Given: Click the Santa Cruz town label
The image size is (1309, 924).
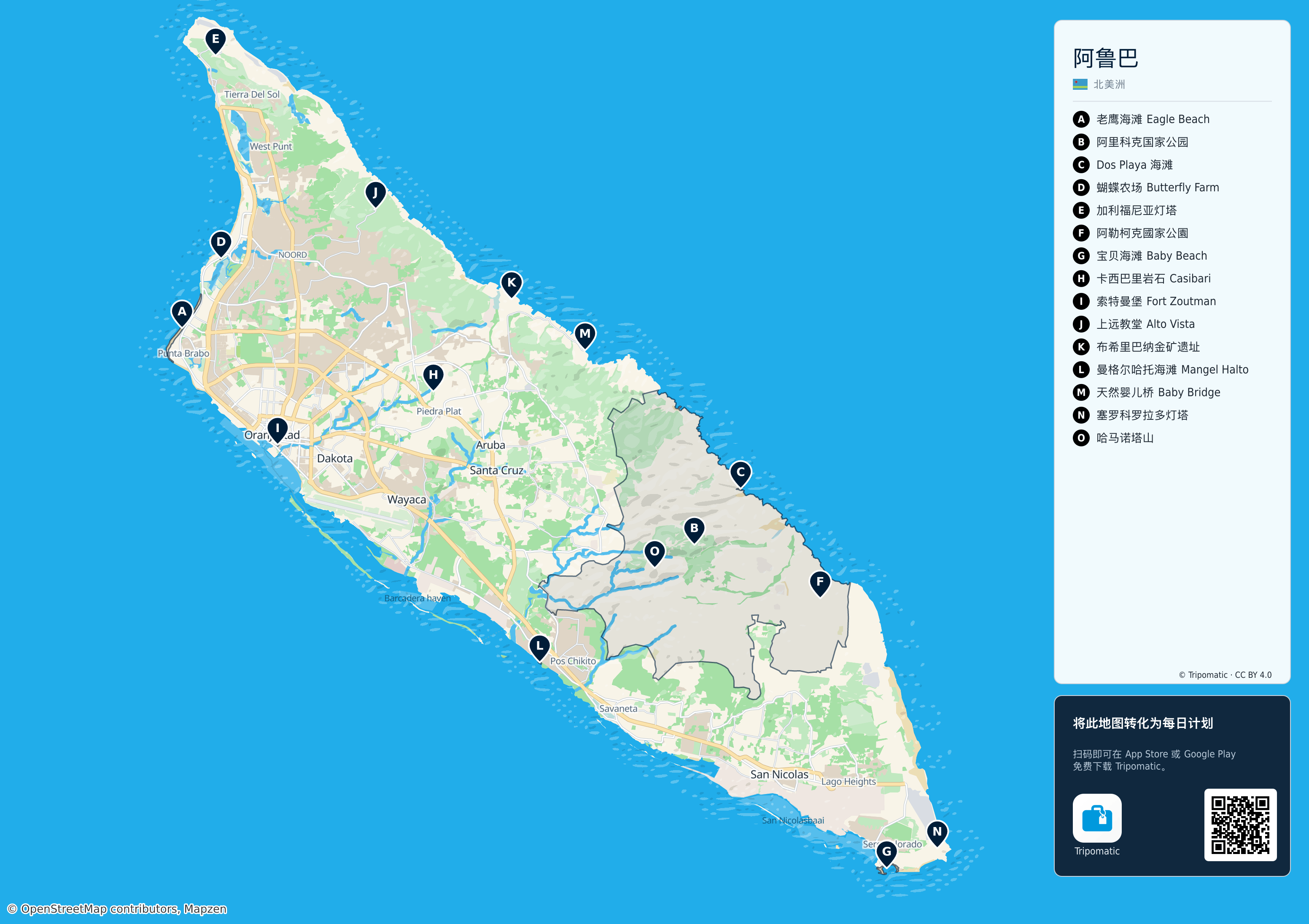Looking at the screenshot, I should click(x=497, y=470).
